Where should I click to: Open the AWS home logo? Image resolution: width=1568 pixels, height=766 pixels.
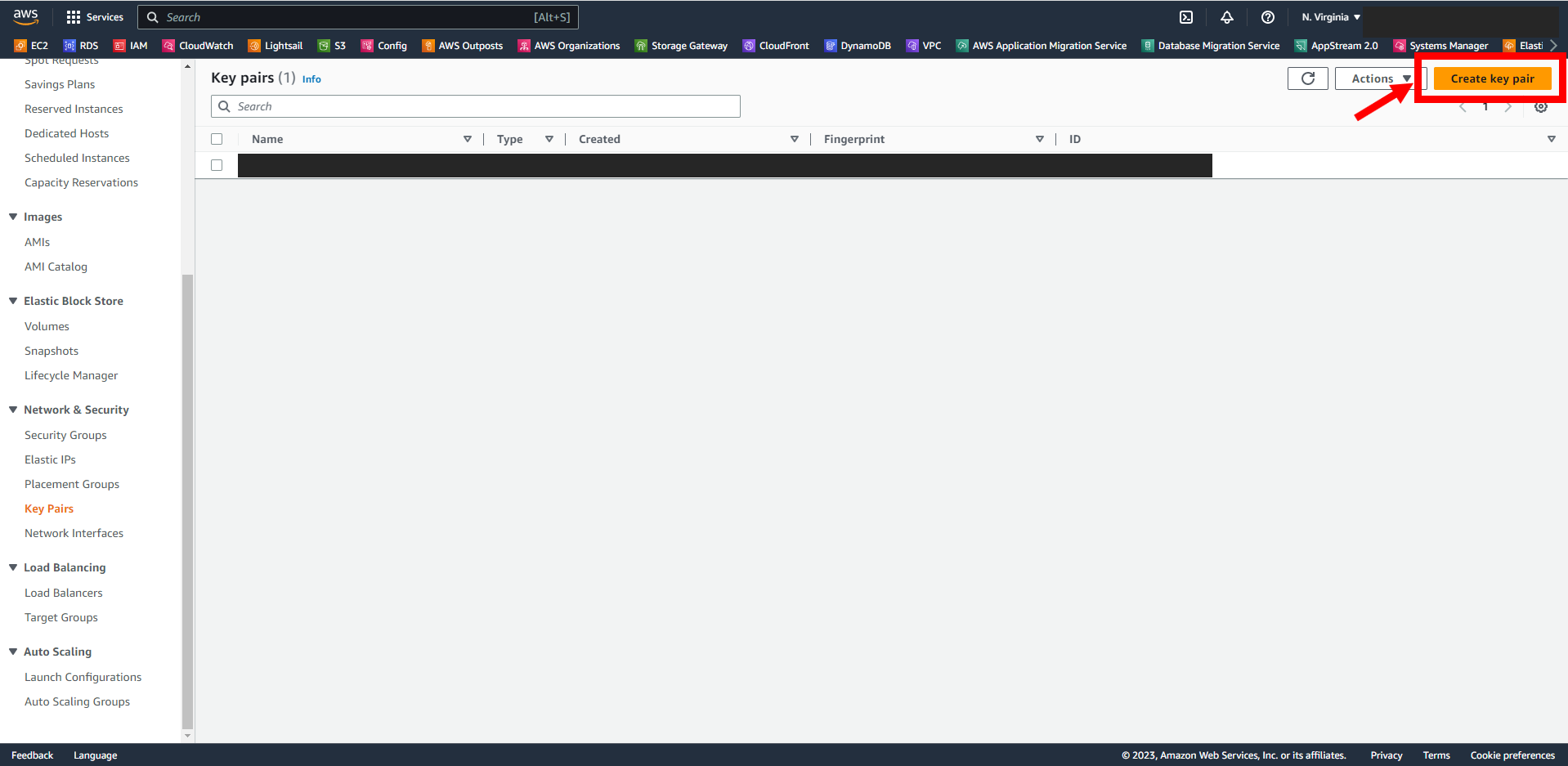[x=26, y=16]
